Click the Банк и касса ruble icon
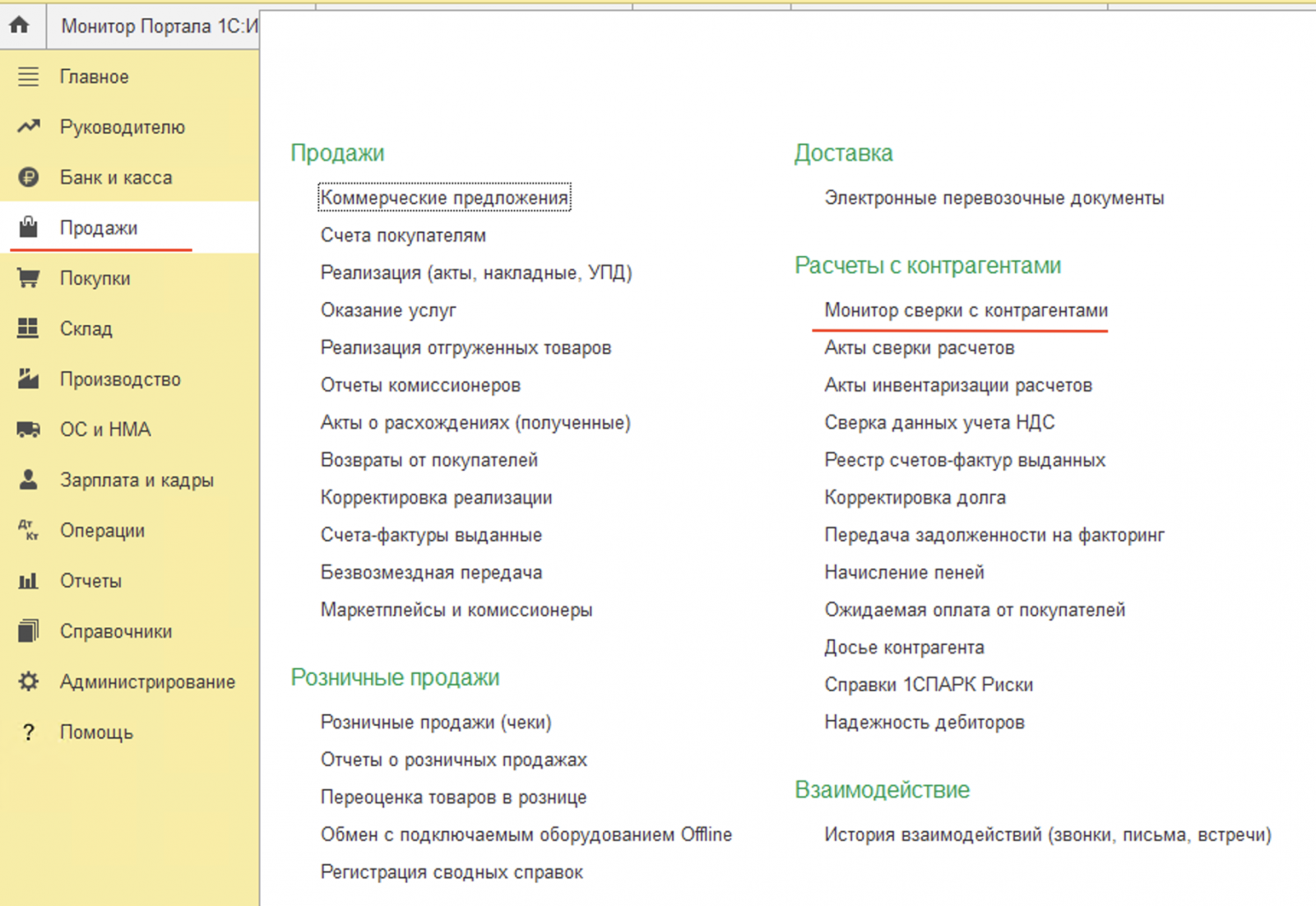The width and height of the screenshot is (1316, 906). 29,177
